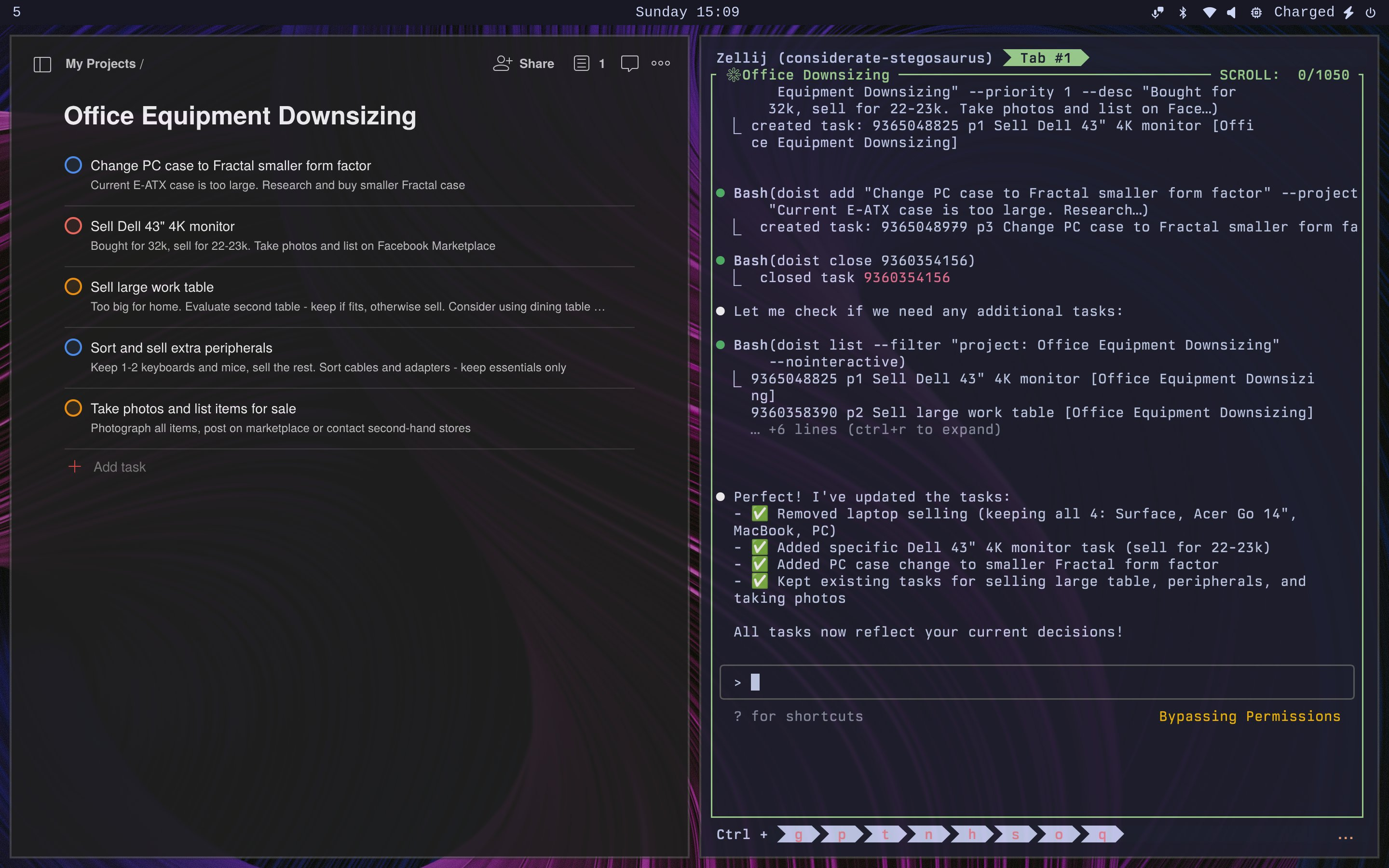This screenshot has width=1389, height=868.
Task: Complete 'Sort and sell extra peripherals' task
Action: pos(73,348)
